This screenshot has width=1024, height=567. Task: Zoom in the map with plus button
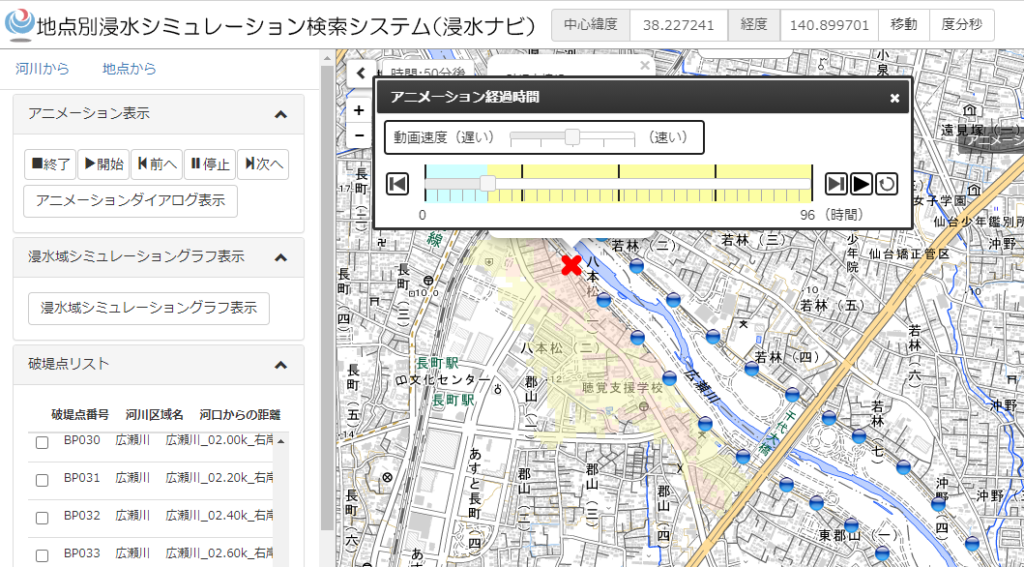point(359,111)
